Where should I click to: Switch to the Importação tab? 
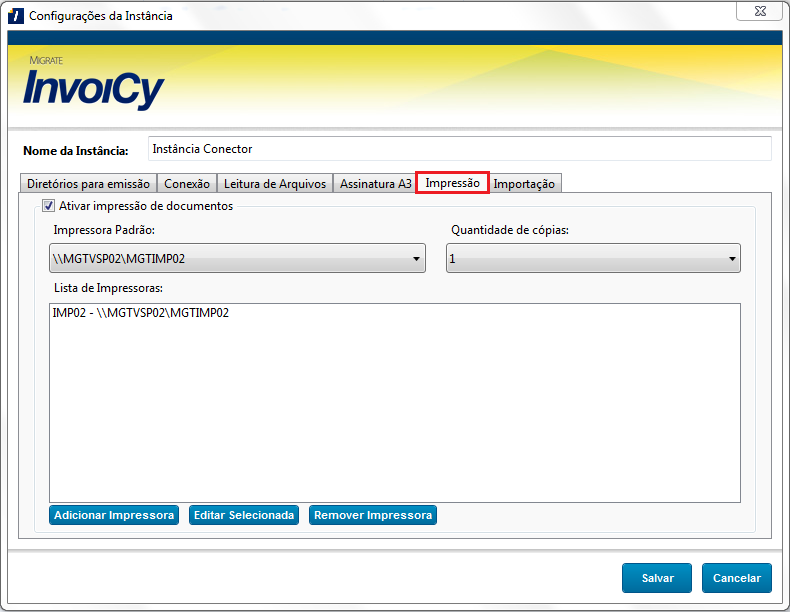(524, 184)
